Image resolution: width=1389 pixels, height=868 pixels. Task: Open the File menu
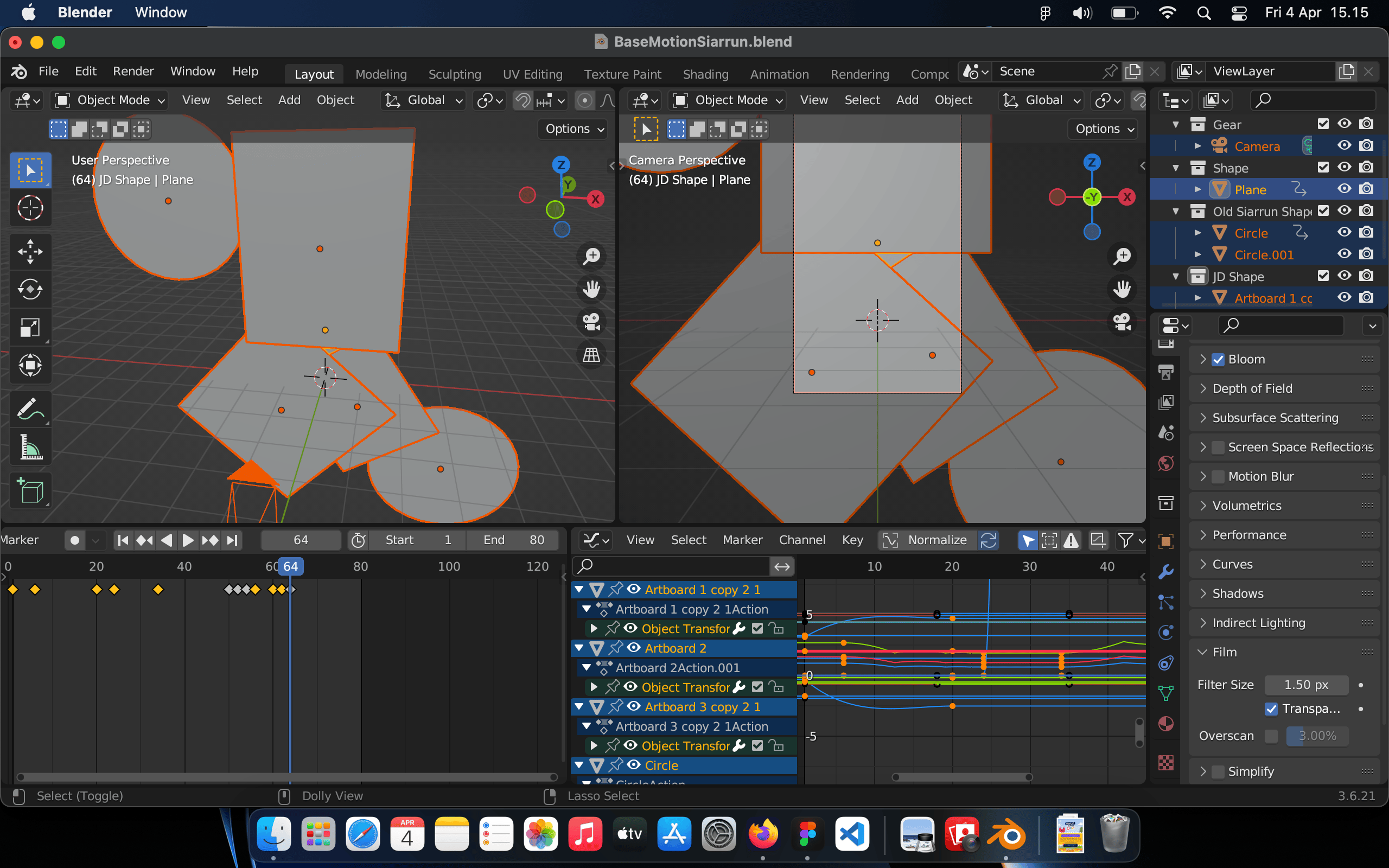pos(48,71)
